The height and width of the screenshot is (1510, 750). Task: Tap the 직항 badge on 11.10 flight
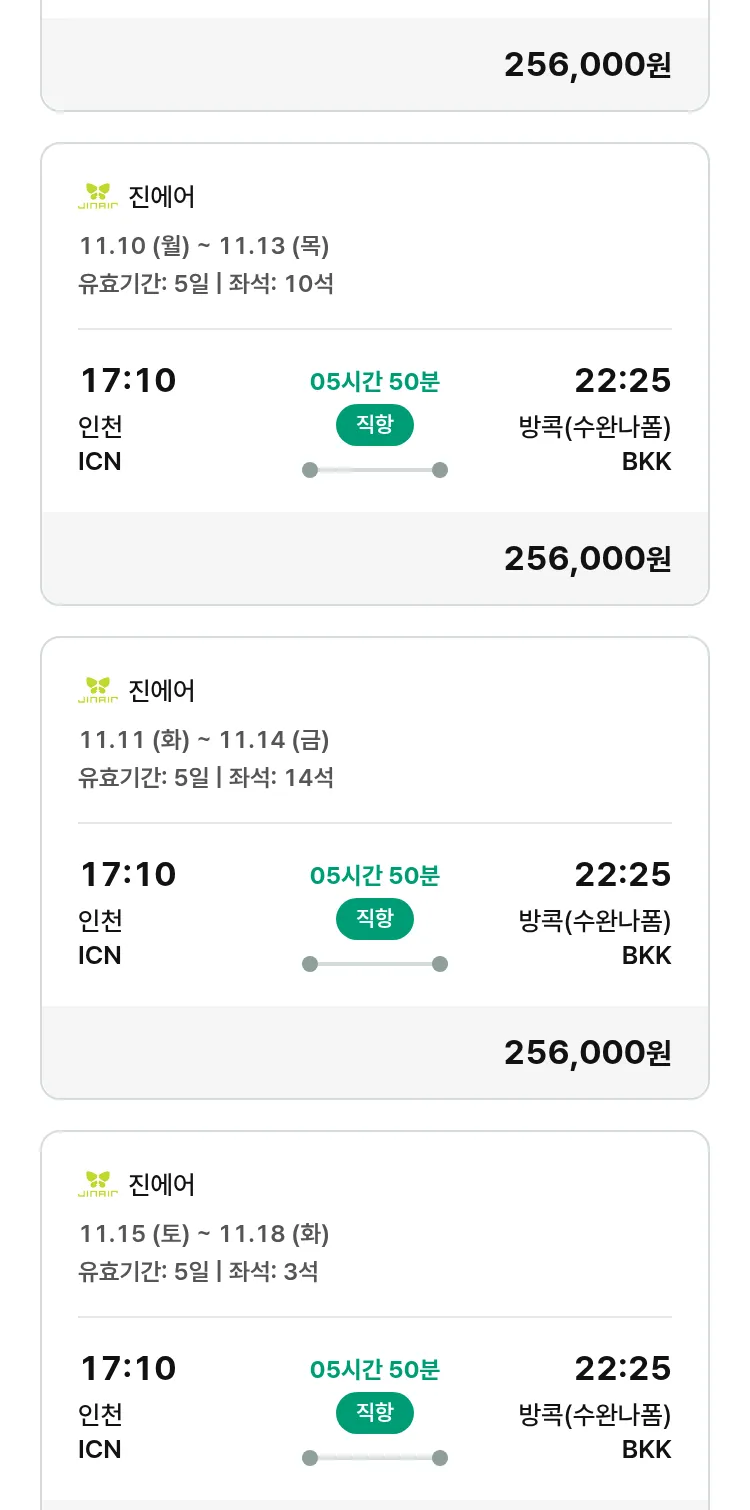(374, 425)
